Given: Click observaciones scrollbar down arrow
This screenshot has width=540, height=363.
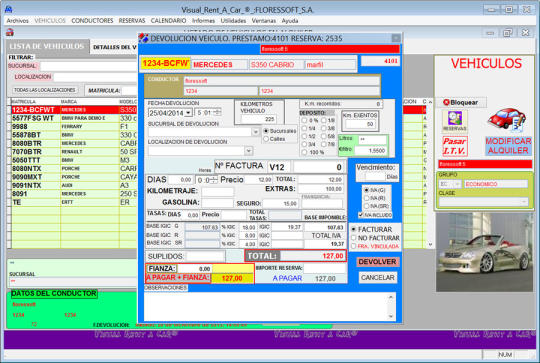Looking at the screenshot, I should coord(391,316).
